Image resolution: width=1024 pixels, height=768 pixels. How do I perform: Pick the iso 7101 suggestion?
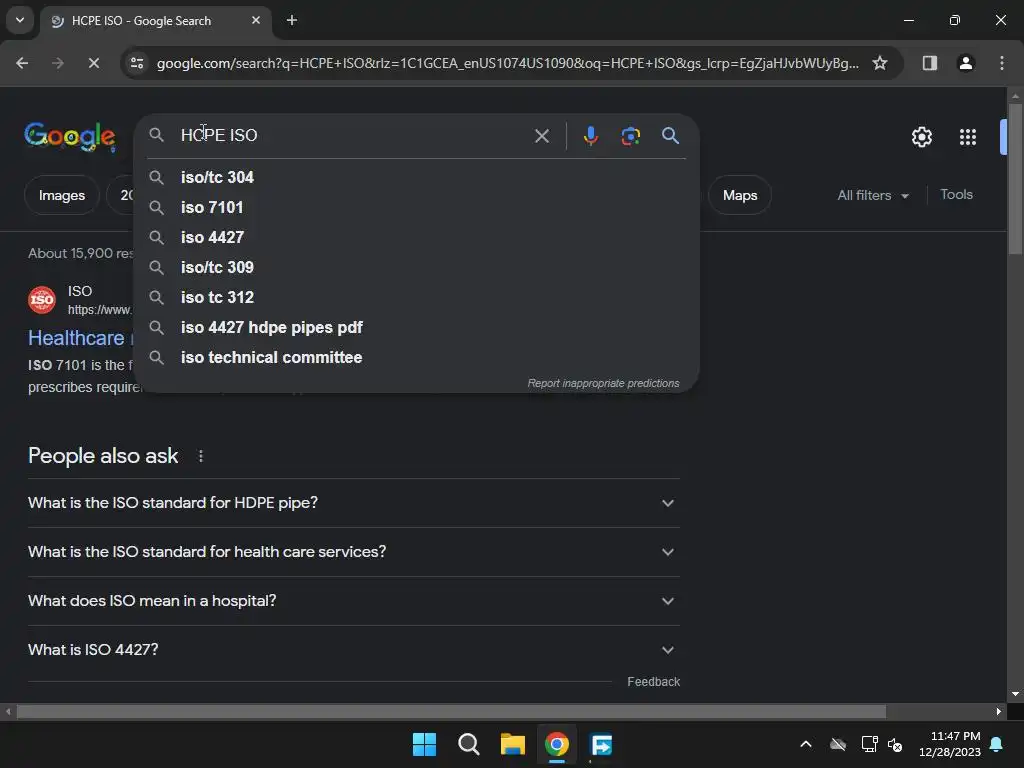click(x=416, y=207)
